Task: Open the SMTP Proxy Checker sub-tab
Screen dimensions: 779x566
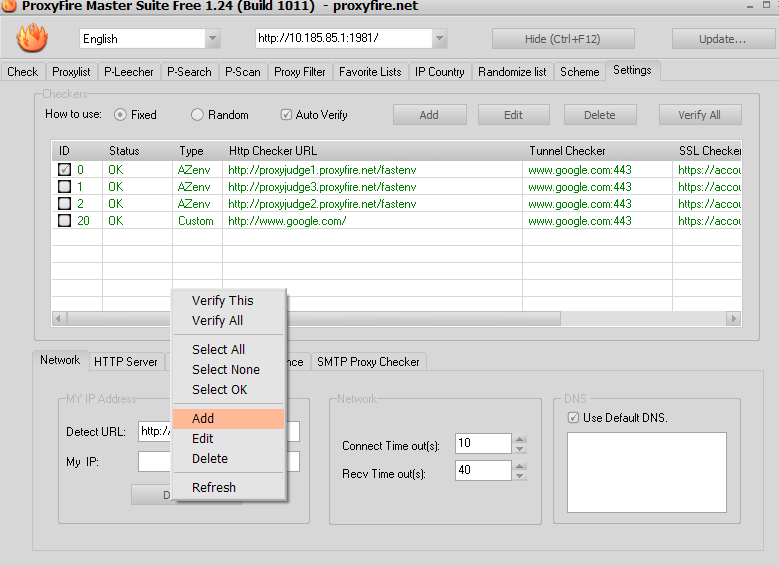Action: click(x=368, y=362)
